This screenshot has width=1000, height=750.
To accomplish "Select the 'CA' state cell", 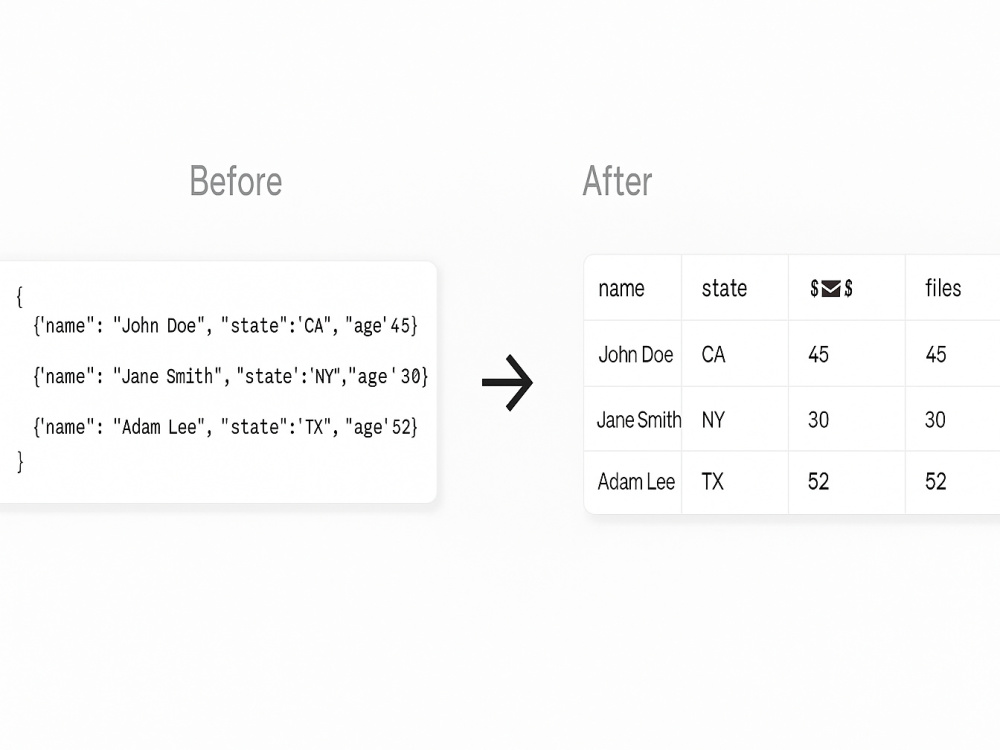I will [713, 355].
